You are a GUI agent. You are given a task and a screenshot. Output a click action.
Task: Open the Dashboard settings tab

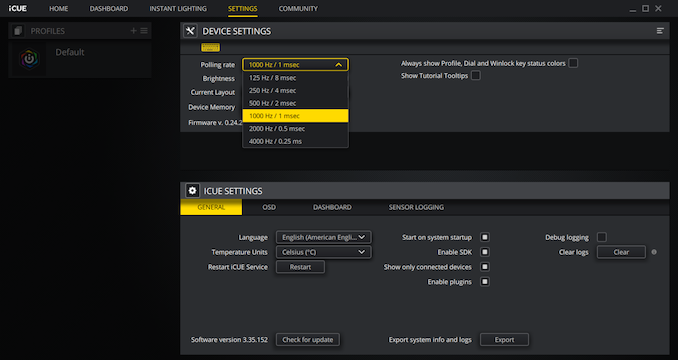(x=332, y=207)
